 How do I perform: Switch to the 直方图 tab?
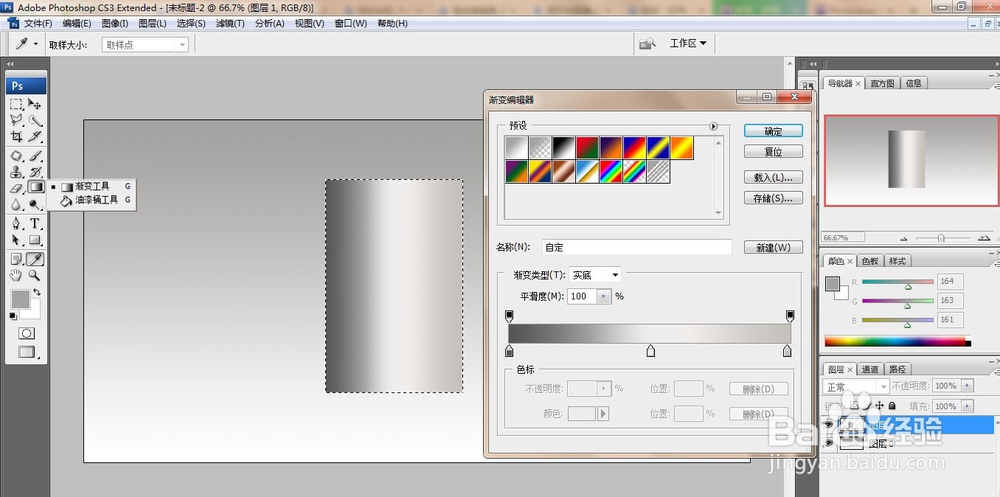tap(882, 83)
